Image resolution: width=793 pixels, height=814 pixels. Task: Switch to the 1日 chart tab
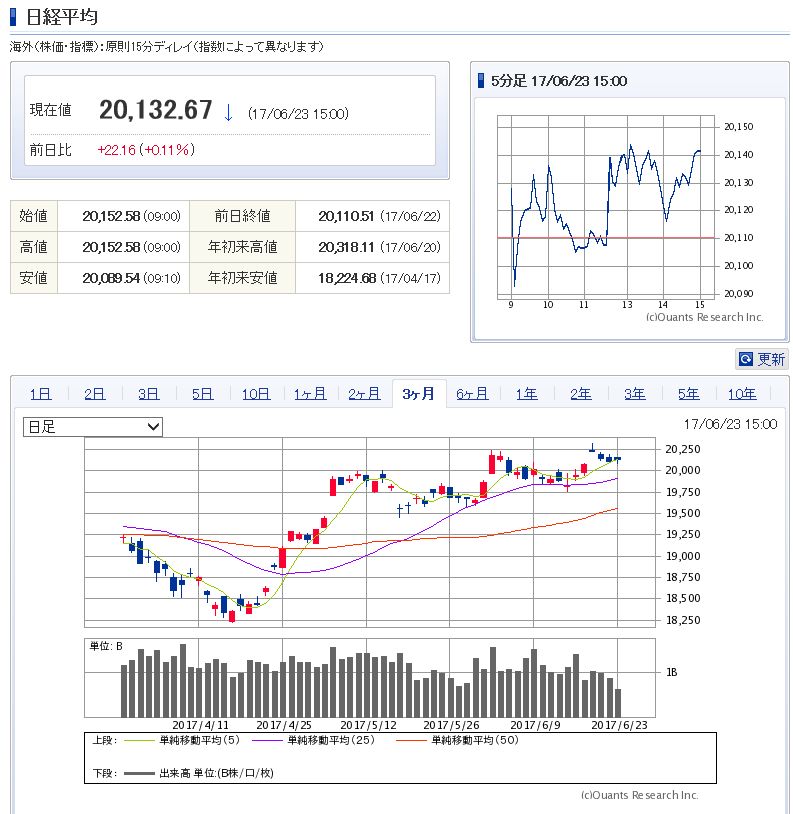[x=40, y=394]
